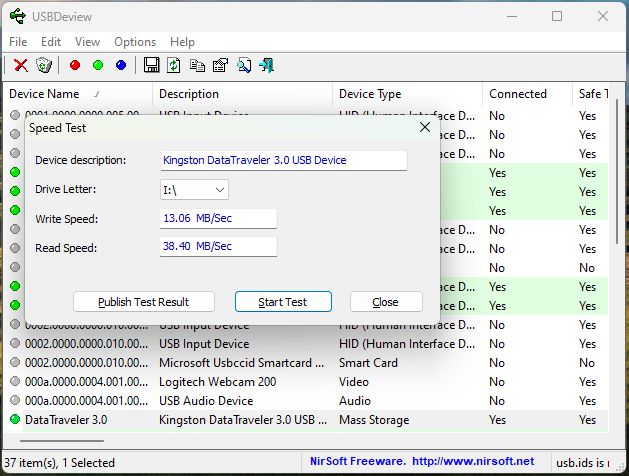Click the "37 item(s), 1 Selected" status text
Viewport: 629px width, 476px height.
pyautogui.click(x=59, y=463)
